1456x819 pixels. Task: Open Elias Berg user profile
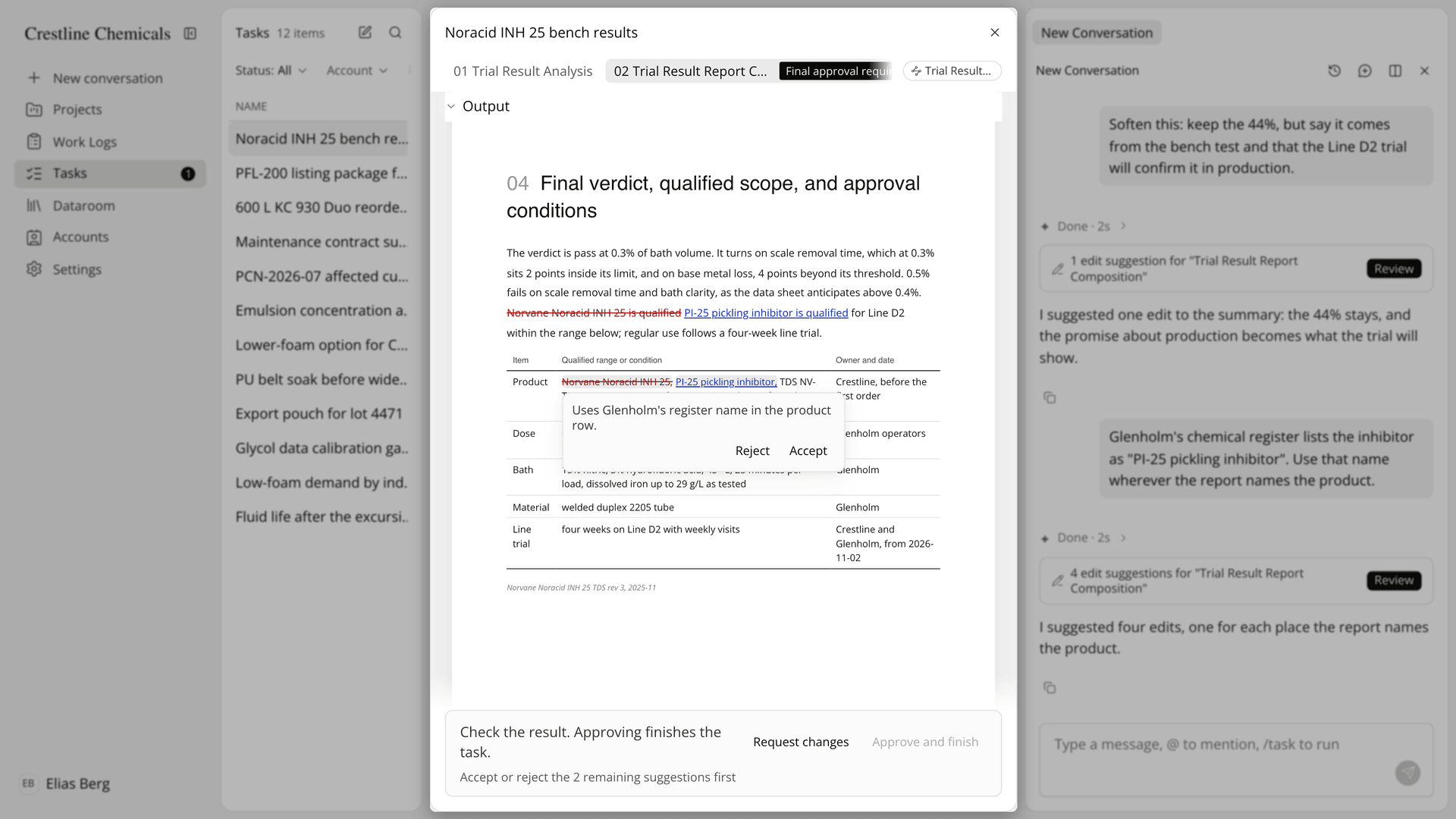(66, 783)
